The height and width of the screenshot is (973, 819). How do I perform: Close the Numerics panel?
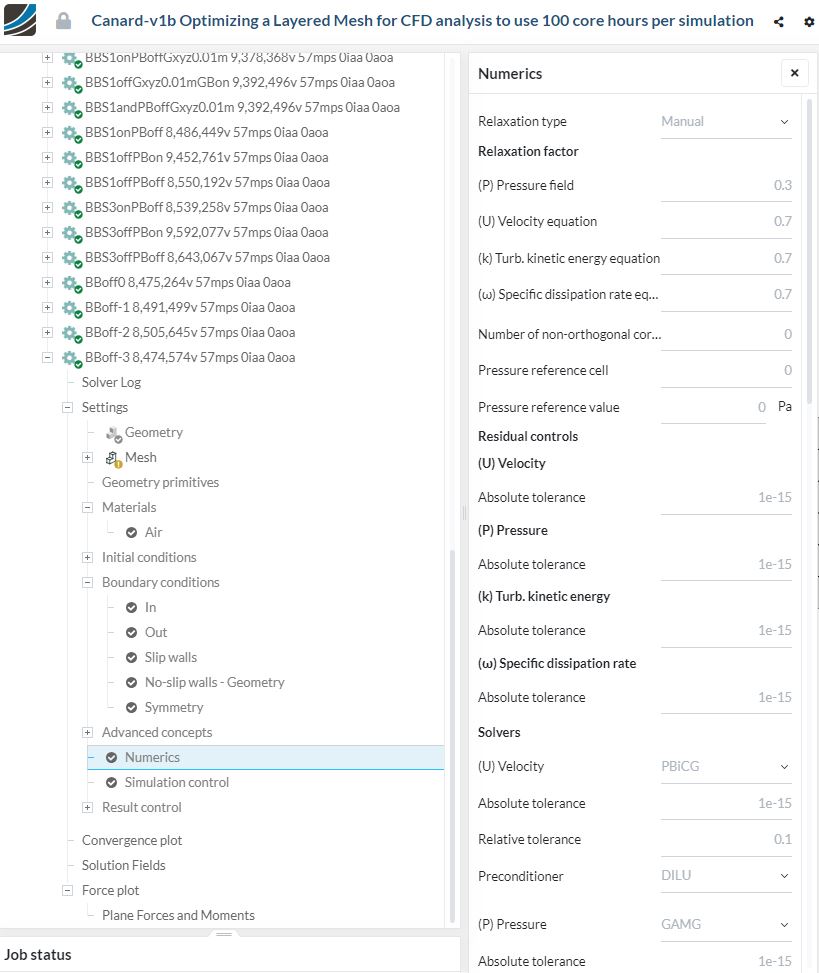click(794, 73)
